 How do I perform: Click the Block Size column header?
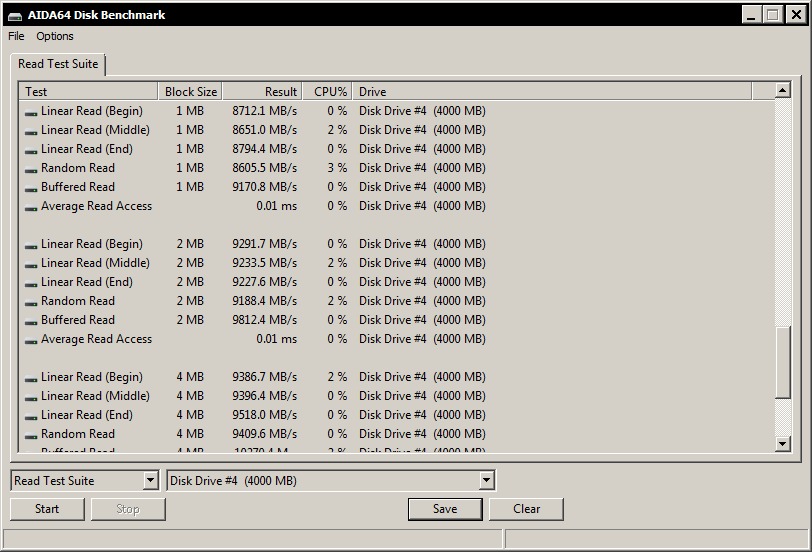[190, 92]
